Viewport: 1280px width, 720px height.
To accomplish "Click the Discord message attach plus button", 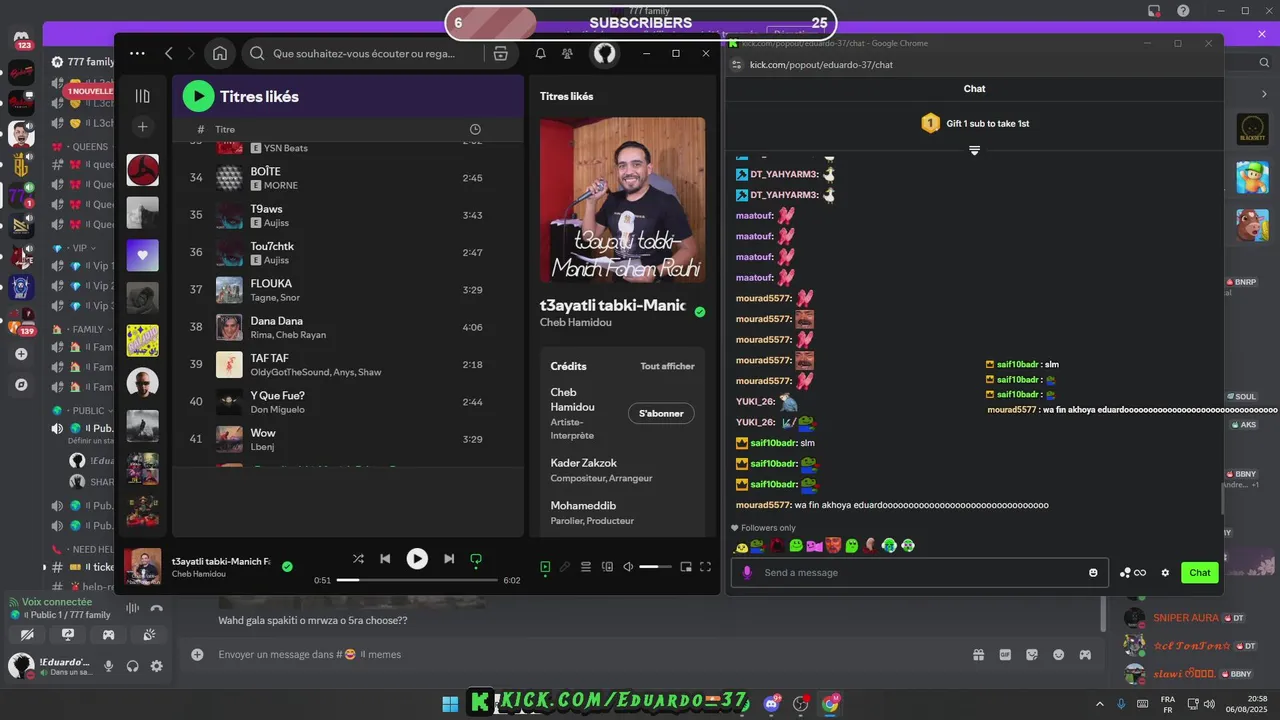I will 197,654.
